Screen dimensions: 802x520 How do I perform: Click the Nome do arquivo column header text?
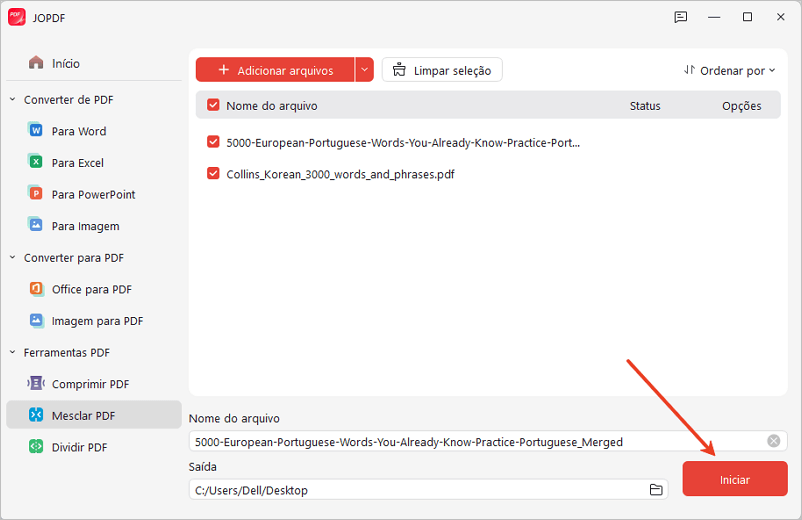coord(272,106)
